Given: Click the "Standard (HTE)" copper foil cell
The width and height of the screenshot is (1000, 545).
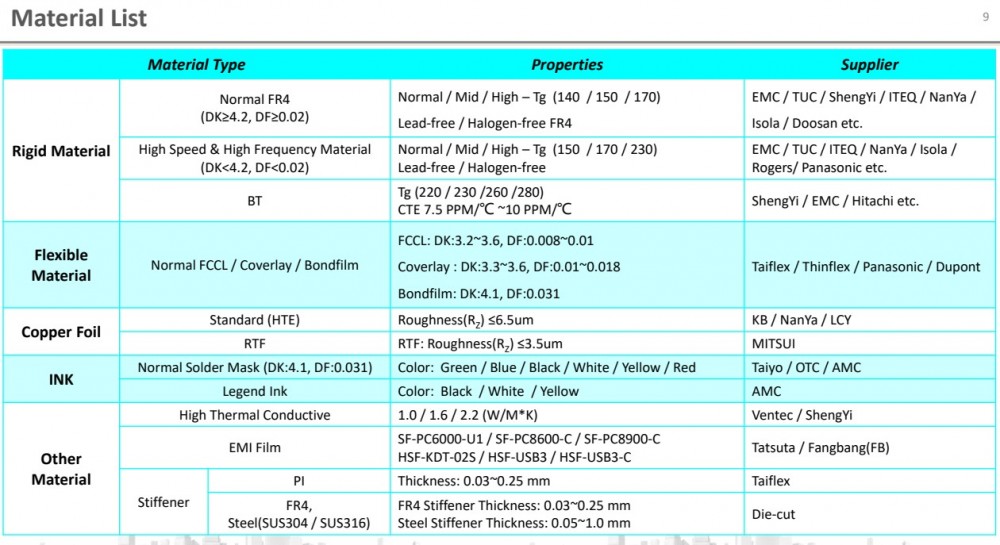Looking at the screenshot, I should [x=254, y=320].
